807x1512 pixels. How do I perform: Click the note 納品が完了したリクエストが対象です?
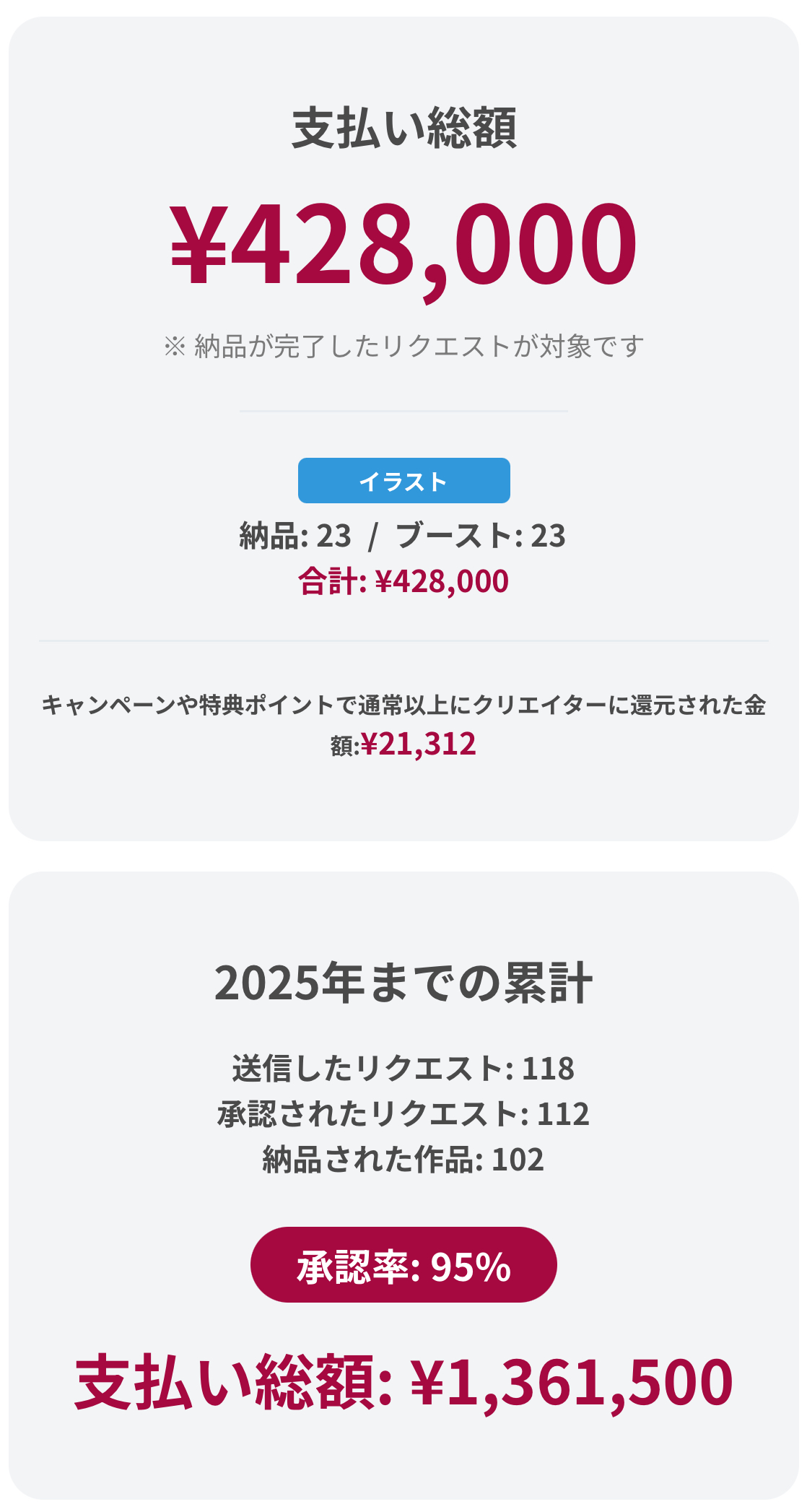pyautogui.click(x=419, y=347)
